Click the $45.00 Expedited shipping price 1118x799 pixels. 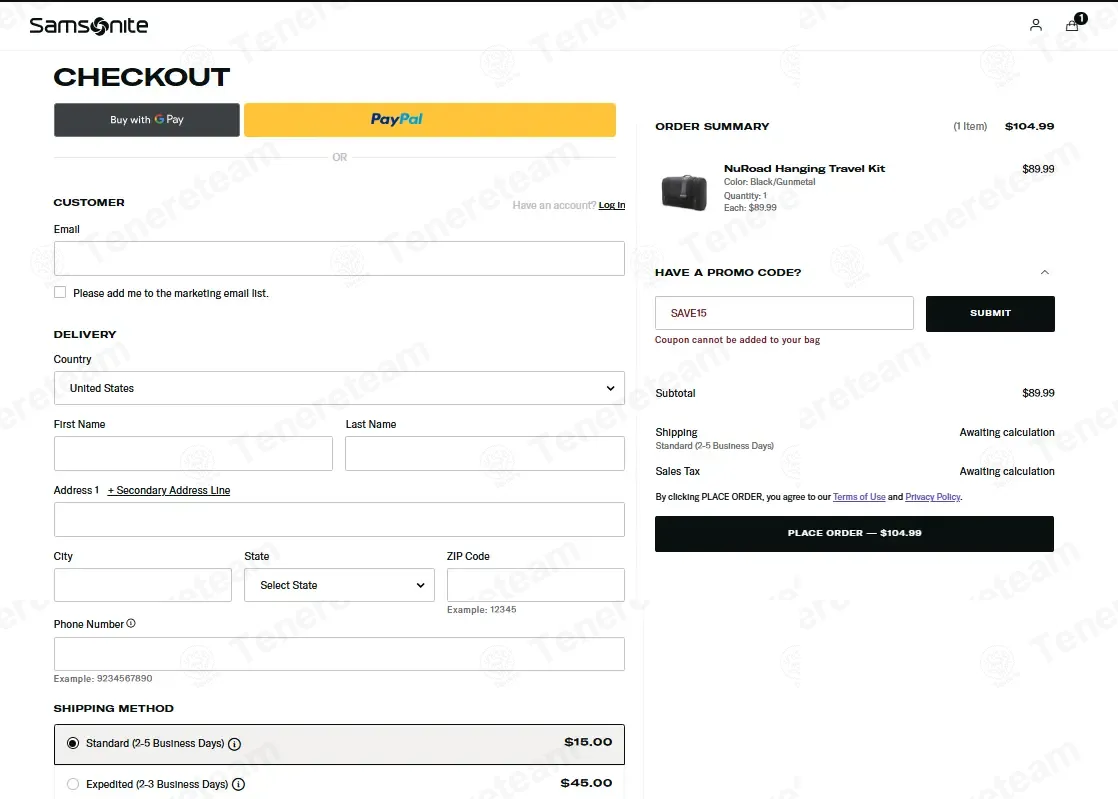pos(586,783)
